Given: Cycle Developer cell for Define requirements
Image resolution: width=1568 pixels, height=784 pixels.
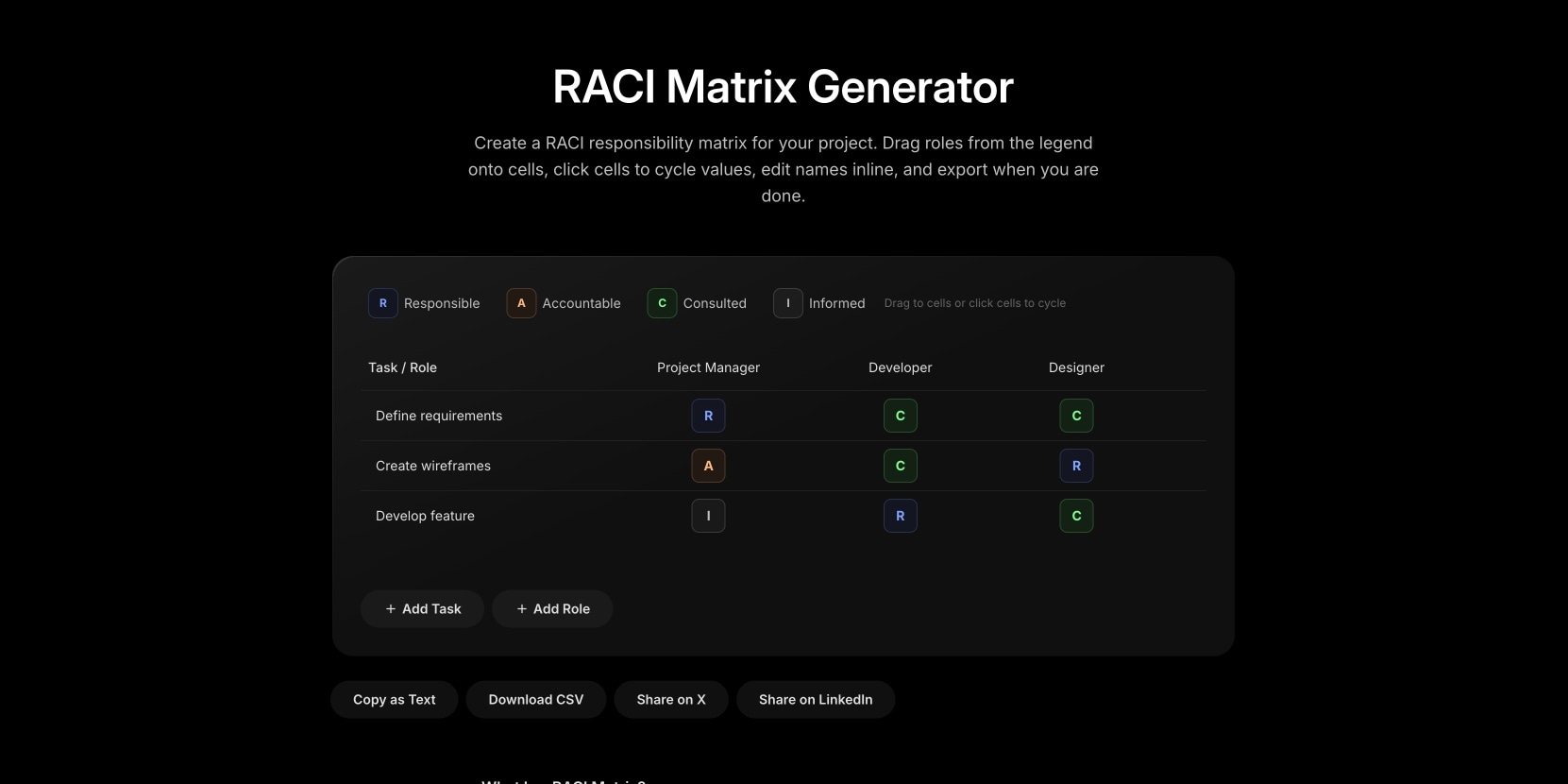Looking at the screenshot, I should pos(901,416).
